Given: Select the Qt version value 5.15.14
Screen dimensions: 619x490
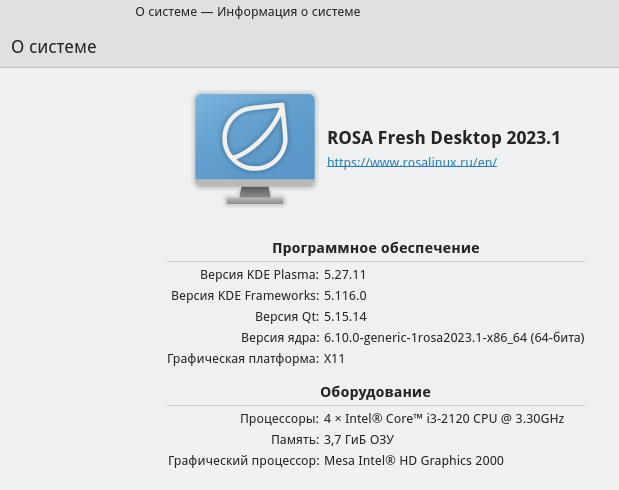Looking at the screenshot, I should pos(345,317).
